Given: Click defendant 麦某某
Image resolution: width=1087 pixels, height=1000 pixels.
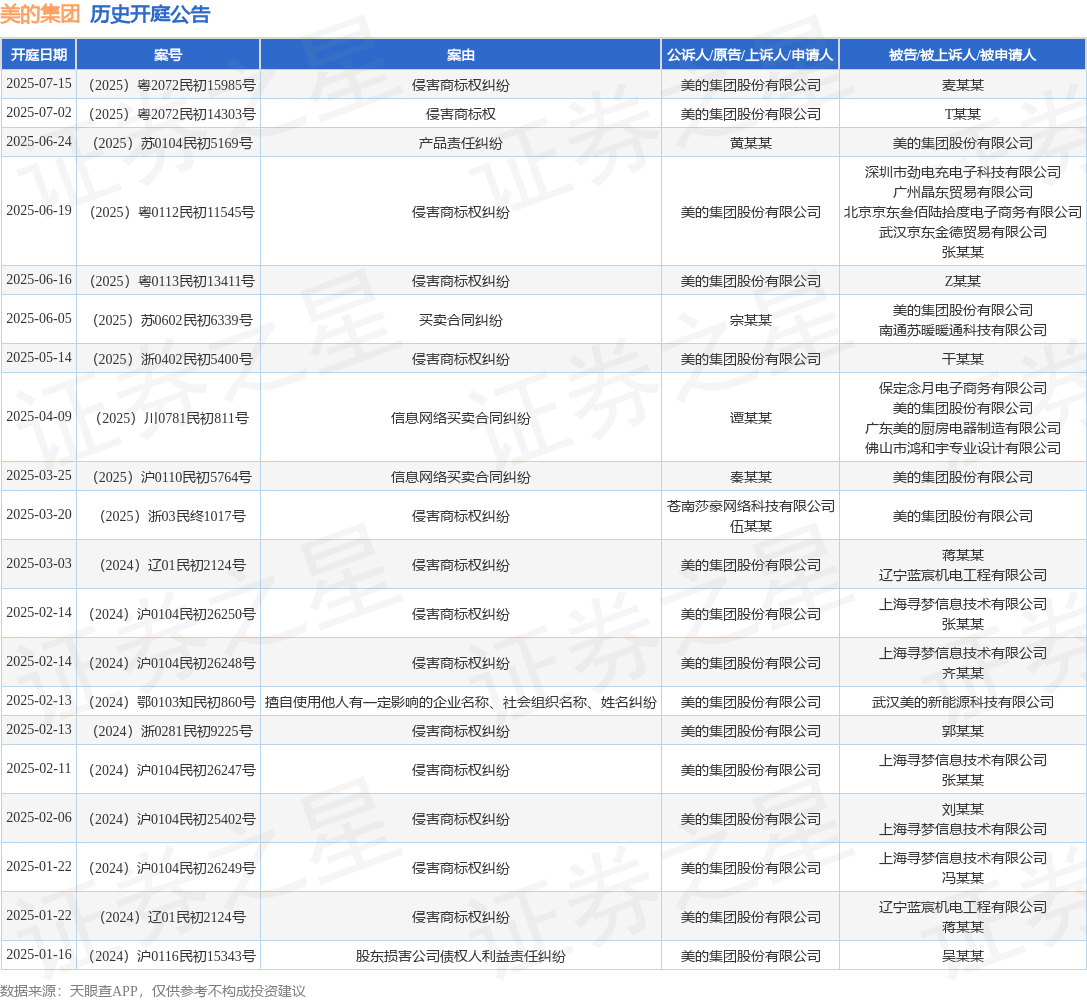Looking at the screenshot, I should point(962,85).
